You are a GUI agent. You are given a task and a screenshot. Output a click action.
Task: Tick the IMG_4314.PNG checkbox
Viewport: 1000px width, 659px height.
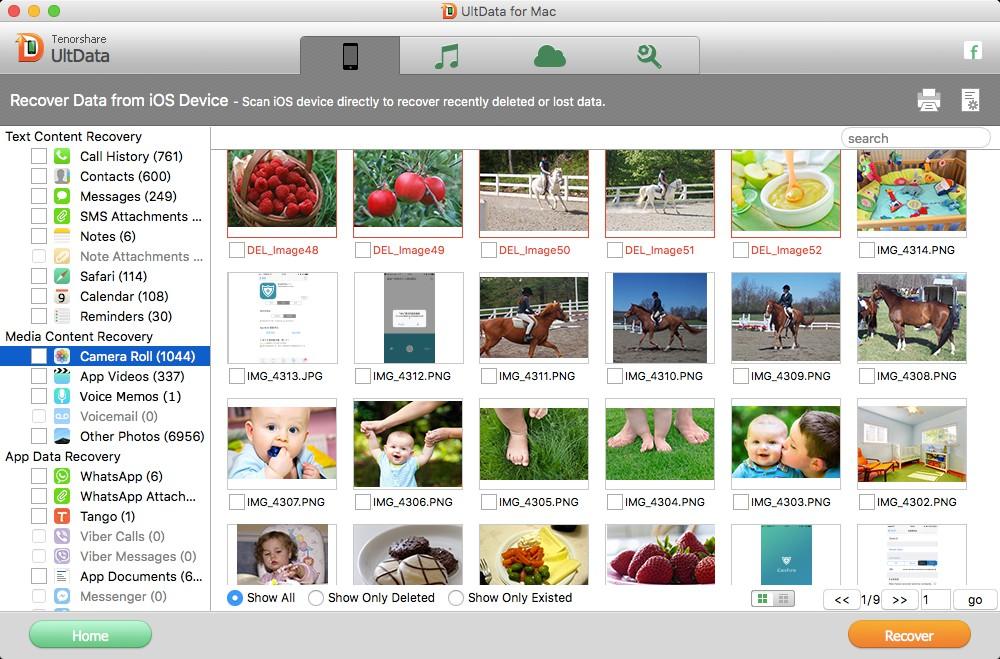(x=867, y=250)
